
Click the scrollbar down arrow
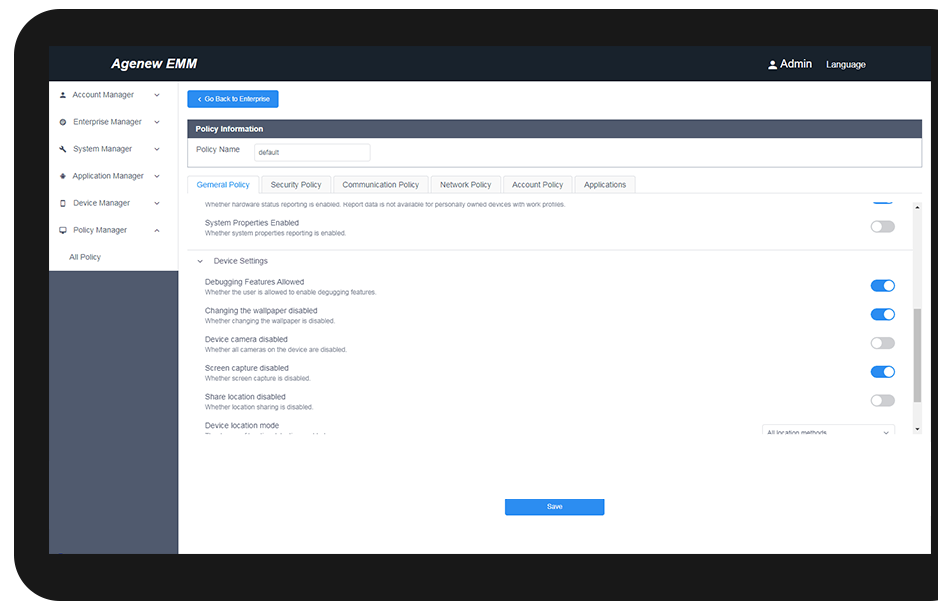coord(917,429)
